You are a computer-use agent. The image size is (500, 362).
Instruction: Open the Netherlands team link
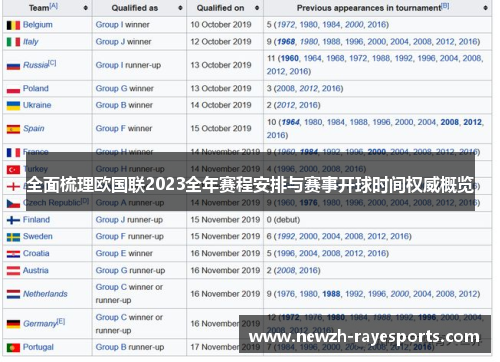point(45,294)
